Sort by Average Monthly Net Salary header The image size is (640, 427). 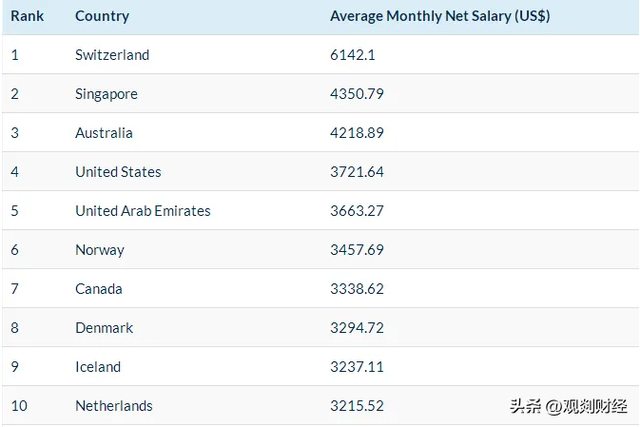pos(440,16)
